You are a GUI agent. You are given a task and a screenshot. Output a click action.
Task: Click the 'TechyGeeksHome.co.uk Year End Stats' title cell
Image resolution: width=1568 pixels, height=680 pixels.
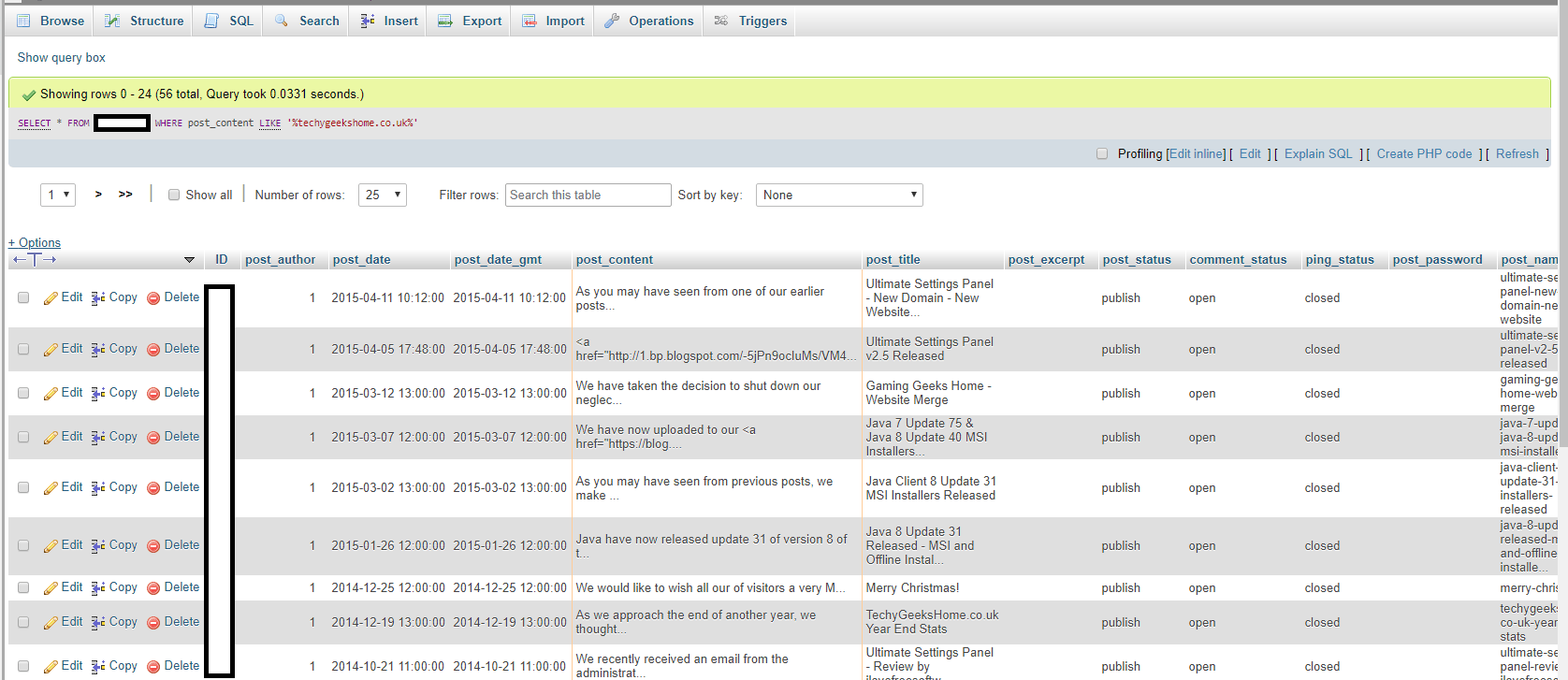(x=933, y=622)
